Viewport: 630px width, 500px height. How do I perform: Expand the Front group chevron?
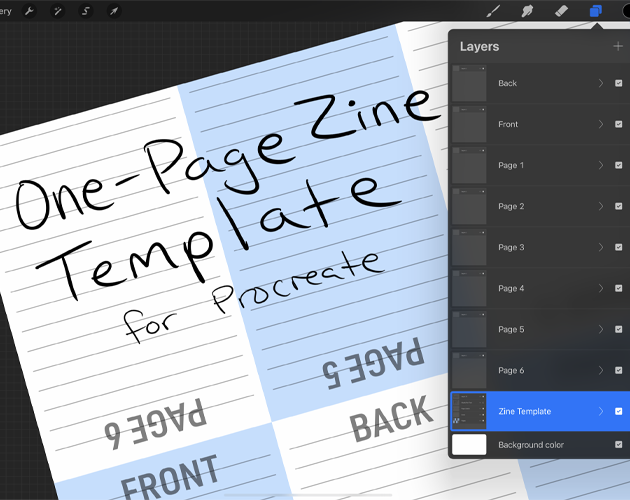pyautogui.click(x=601, y=124)
